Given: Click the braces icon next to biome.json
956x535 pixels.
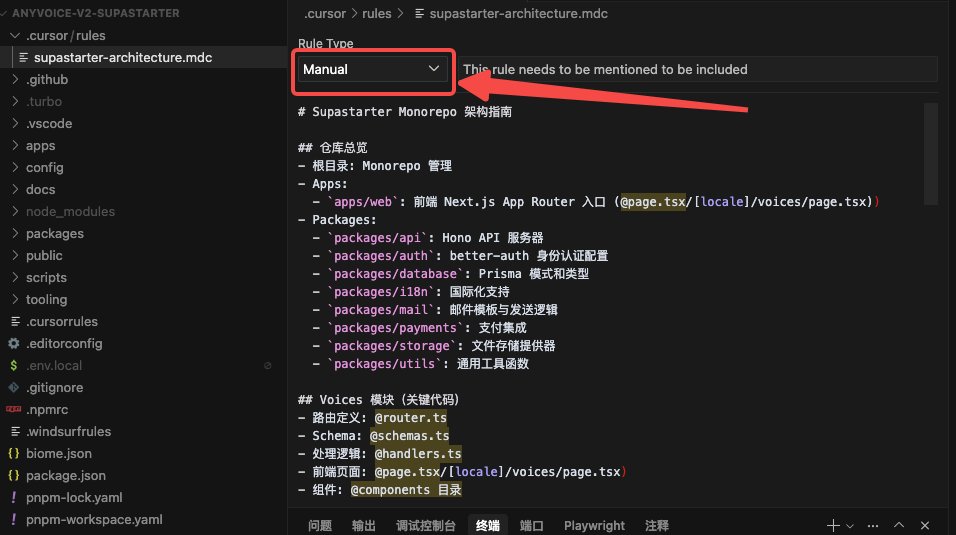Looking at the screenshot, I should click(14, 453).
